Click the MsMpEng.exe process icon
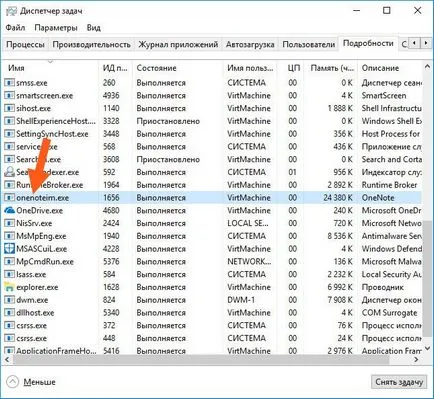 tap(9, 236)
